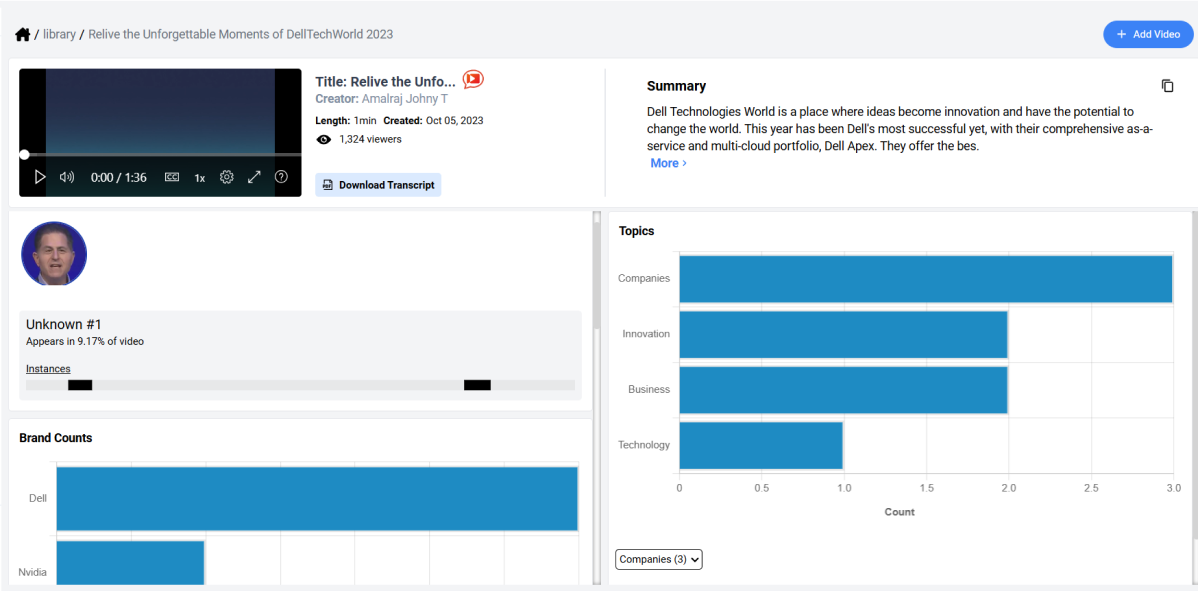Image resolution: width=1198 pixels, height=591 pixels.
Task: Click the Technology topic bar
Action: (761, 445)
